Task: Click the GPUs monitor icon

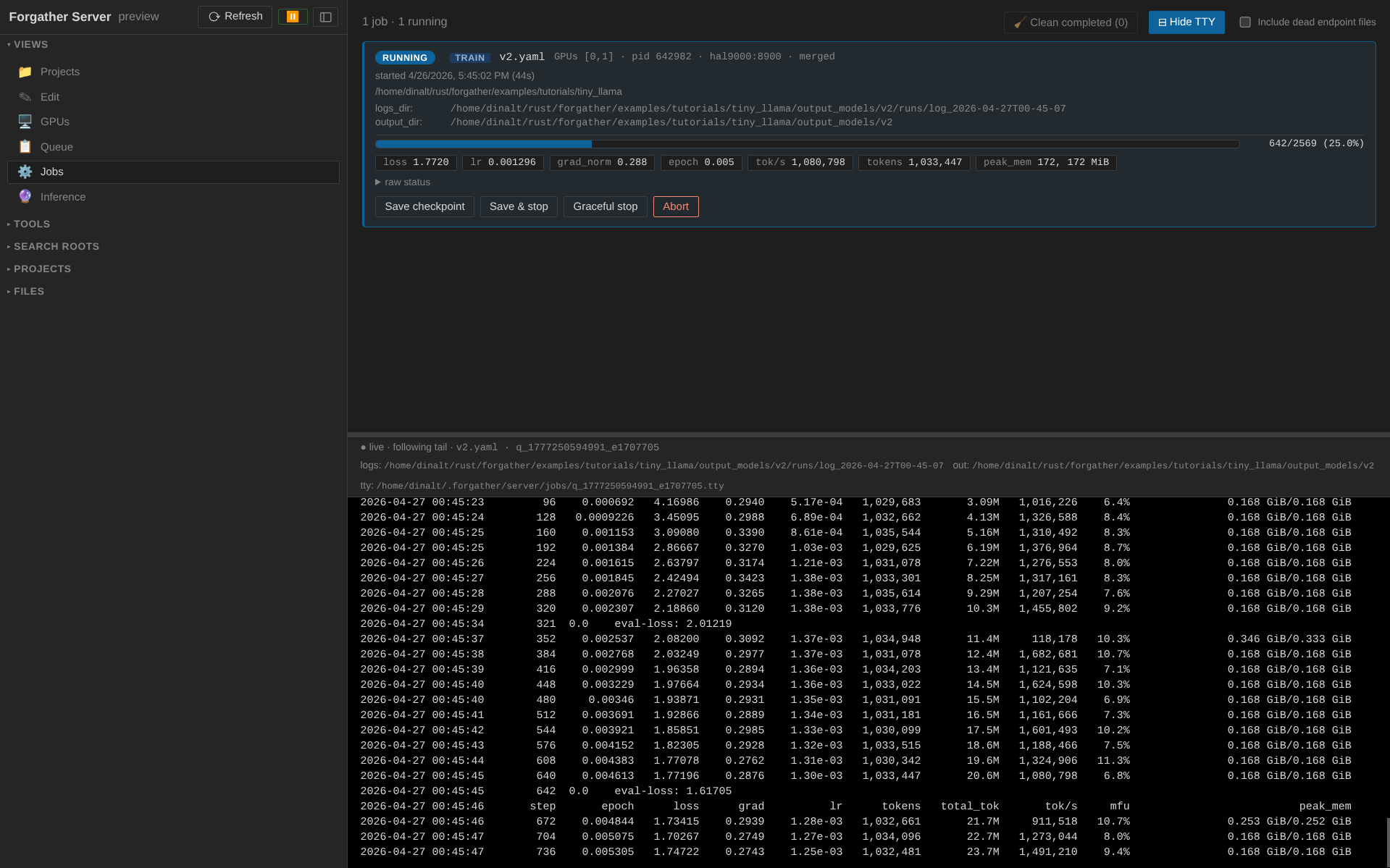Action: [x=25, y=122]
